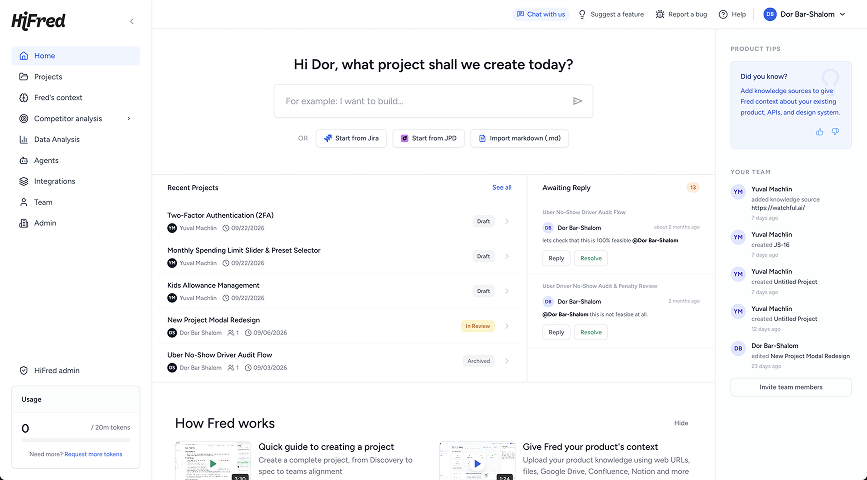Click Yuval Machlin avatar for JS-16 activity

[x=738, y=237]
